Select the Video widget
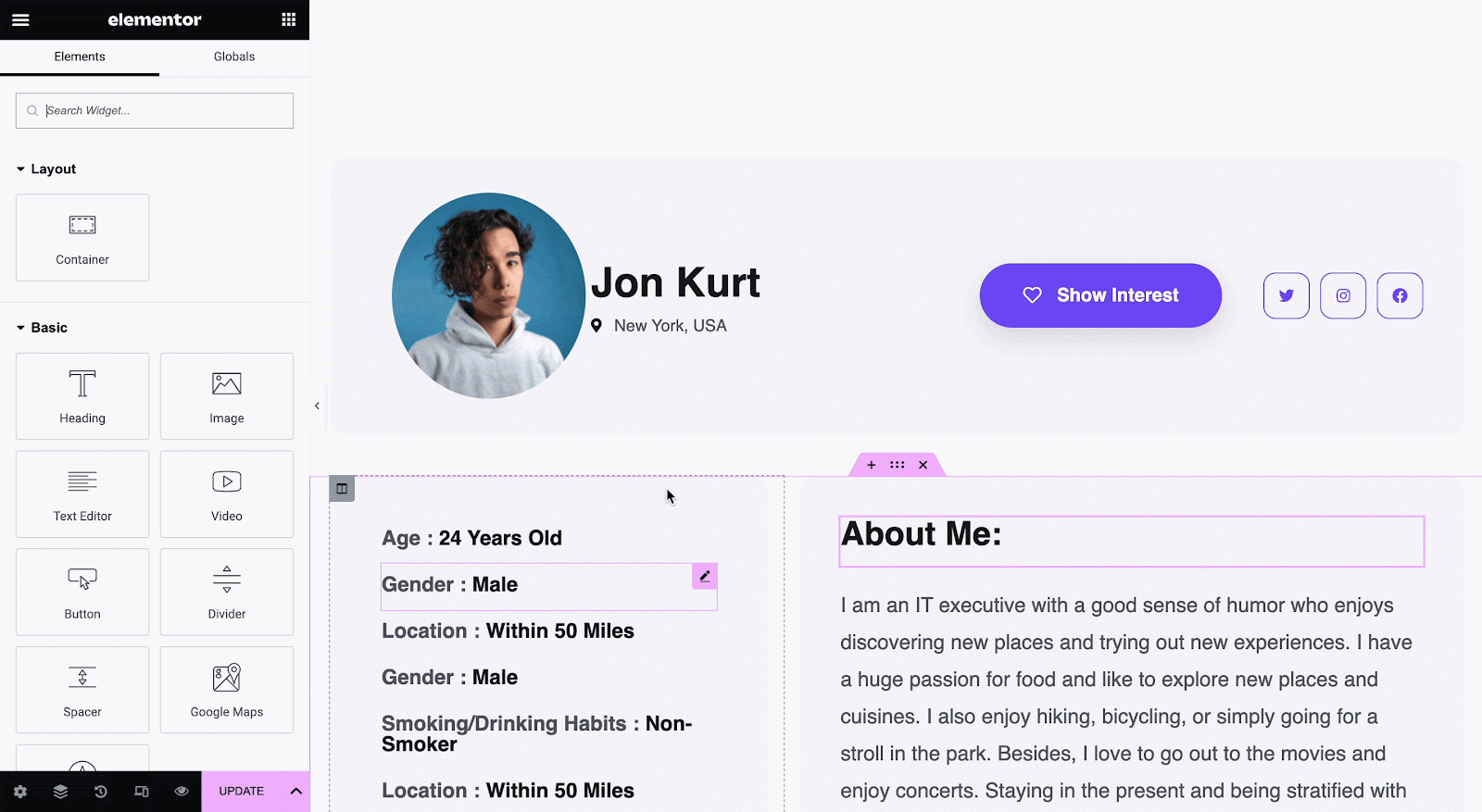 [227, 493]
